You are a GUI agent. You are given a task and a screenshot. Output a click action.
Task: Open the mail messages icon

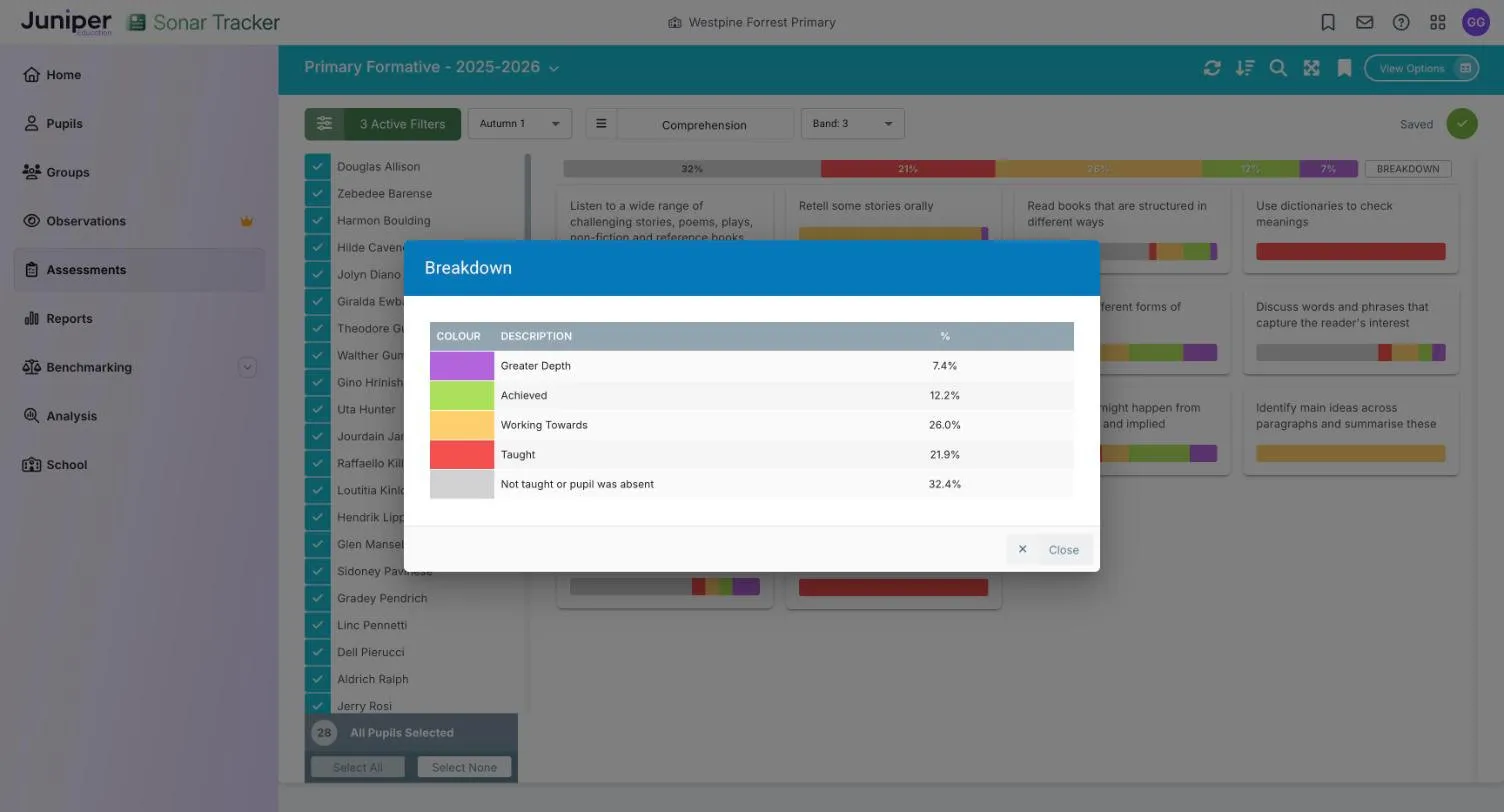1364,22
